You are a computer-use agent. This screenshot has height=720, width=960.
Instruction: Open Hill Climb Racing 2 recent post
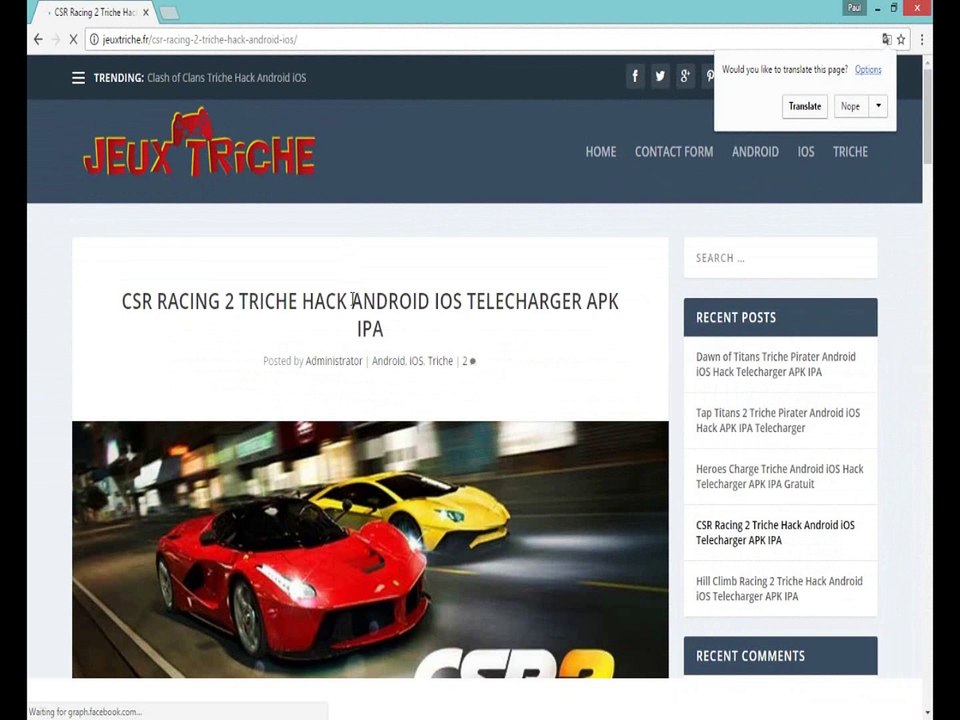coord(779,588)
